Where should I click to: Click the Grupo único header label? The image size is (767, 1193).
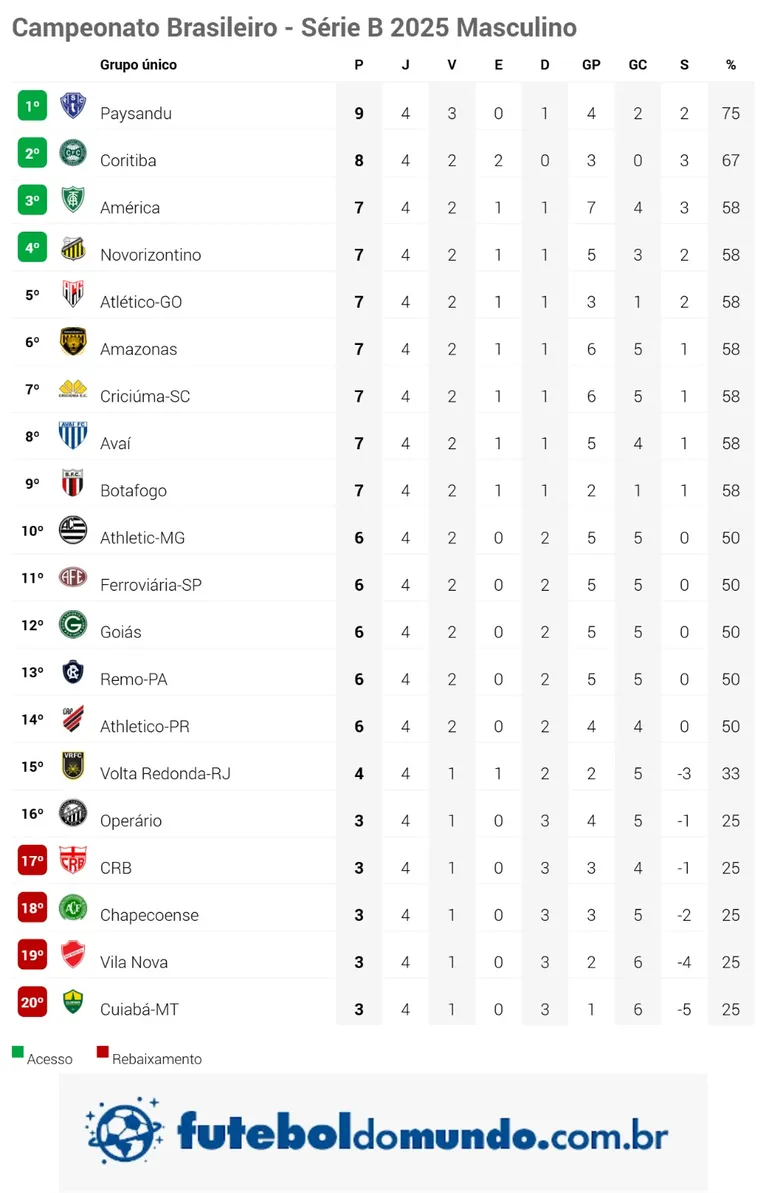(138, 65)
